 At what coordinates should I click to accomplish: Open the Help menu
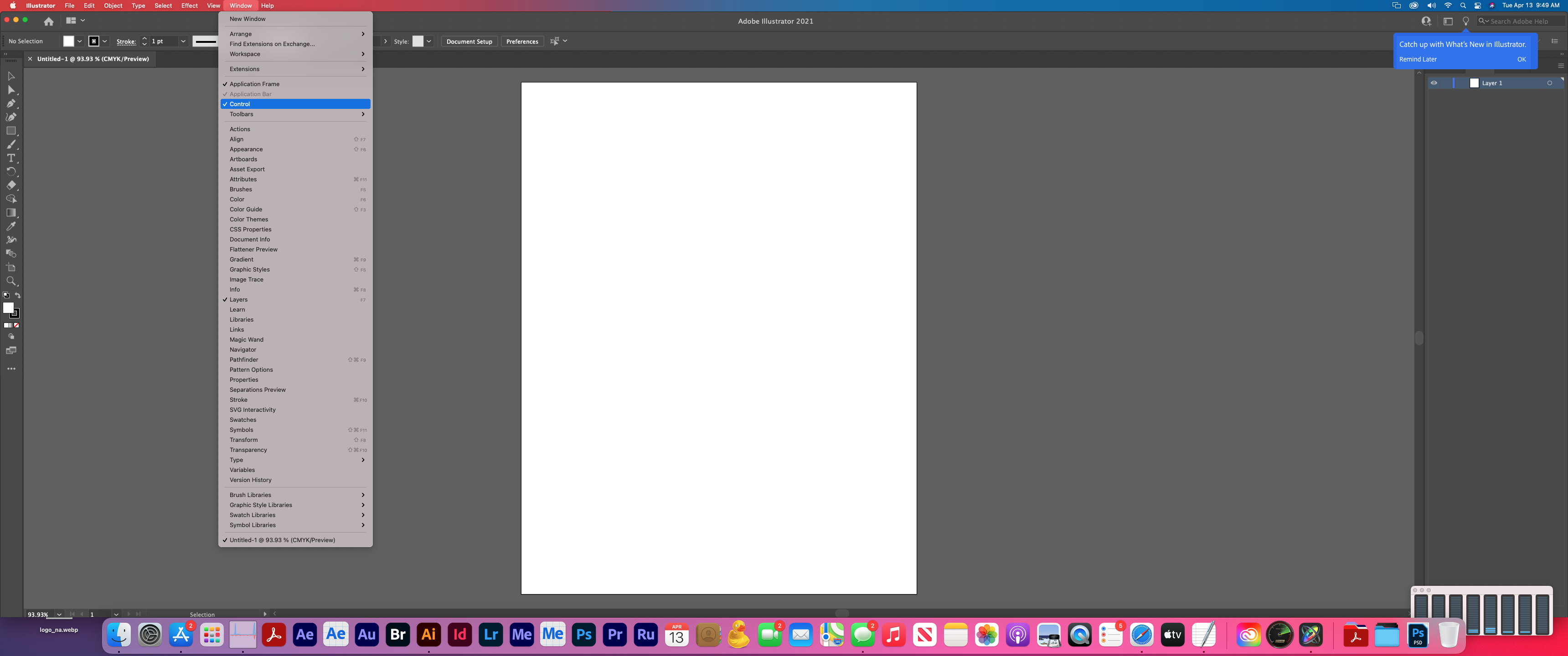click(x=267, y=5)
